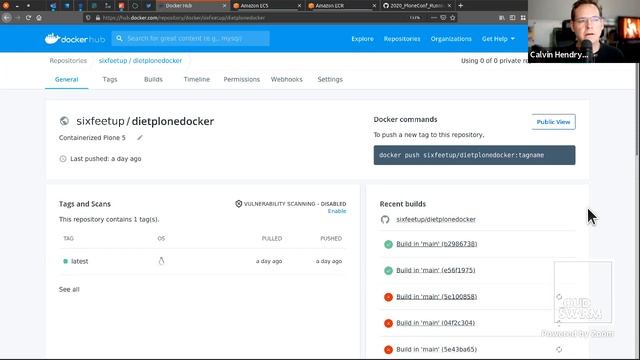The image size is (640, 360).
Task: Click the sixfeetup/dietplonedocker source repository link
Action: (436, 220)
